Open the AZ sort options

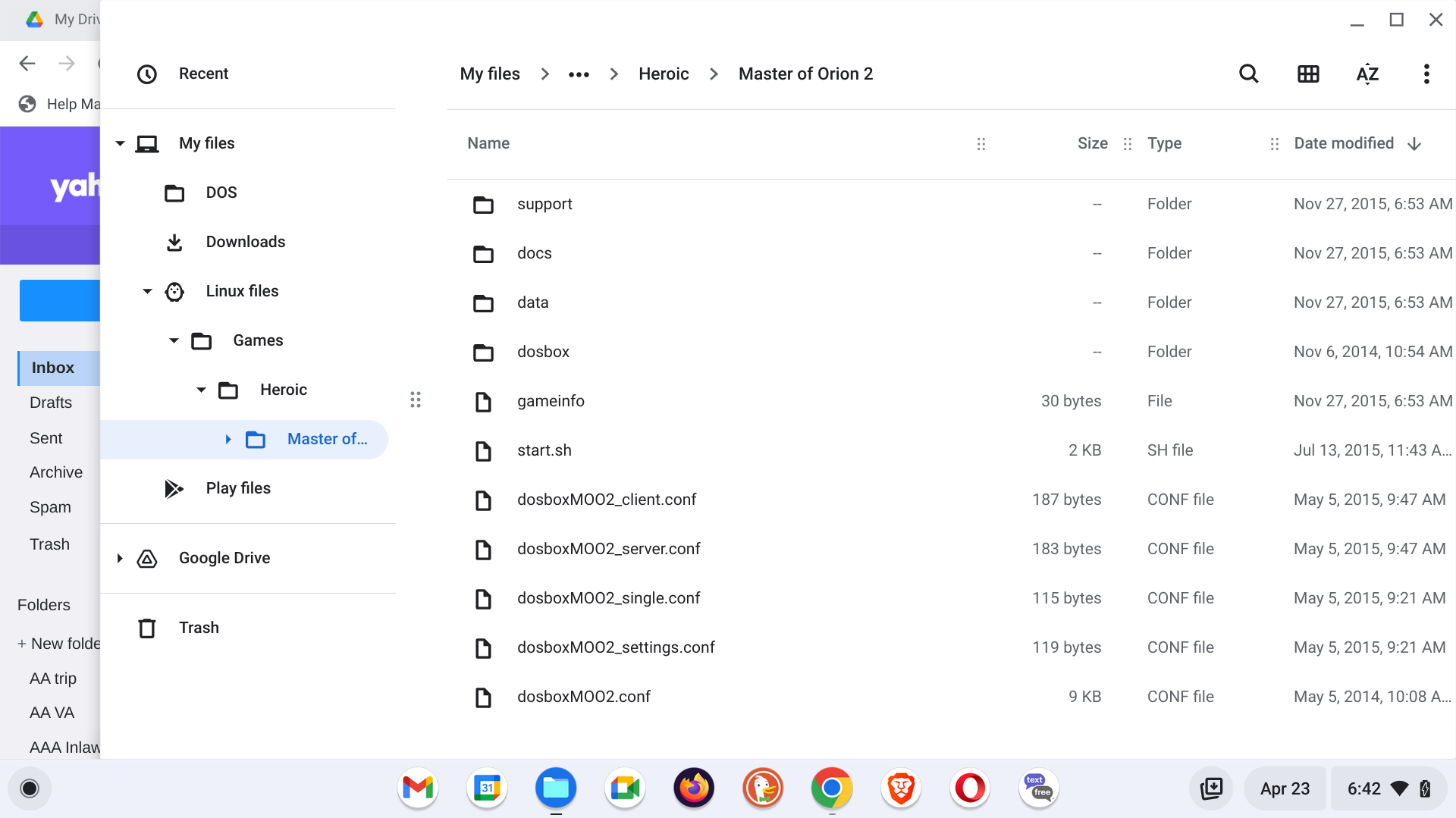pyautogui.click(x=1367, y=74)
